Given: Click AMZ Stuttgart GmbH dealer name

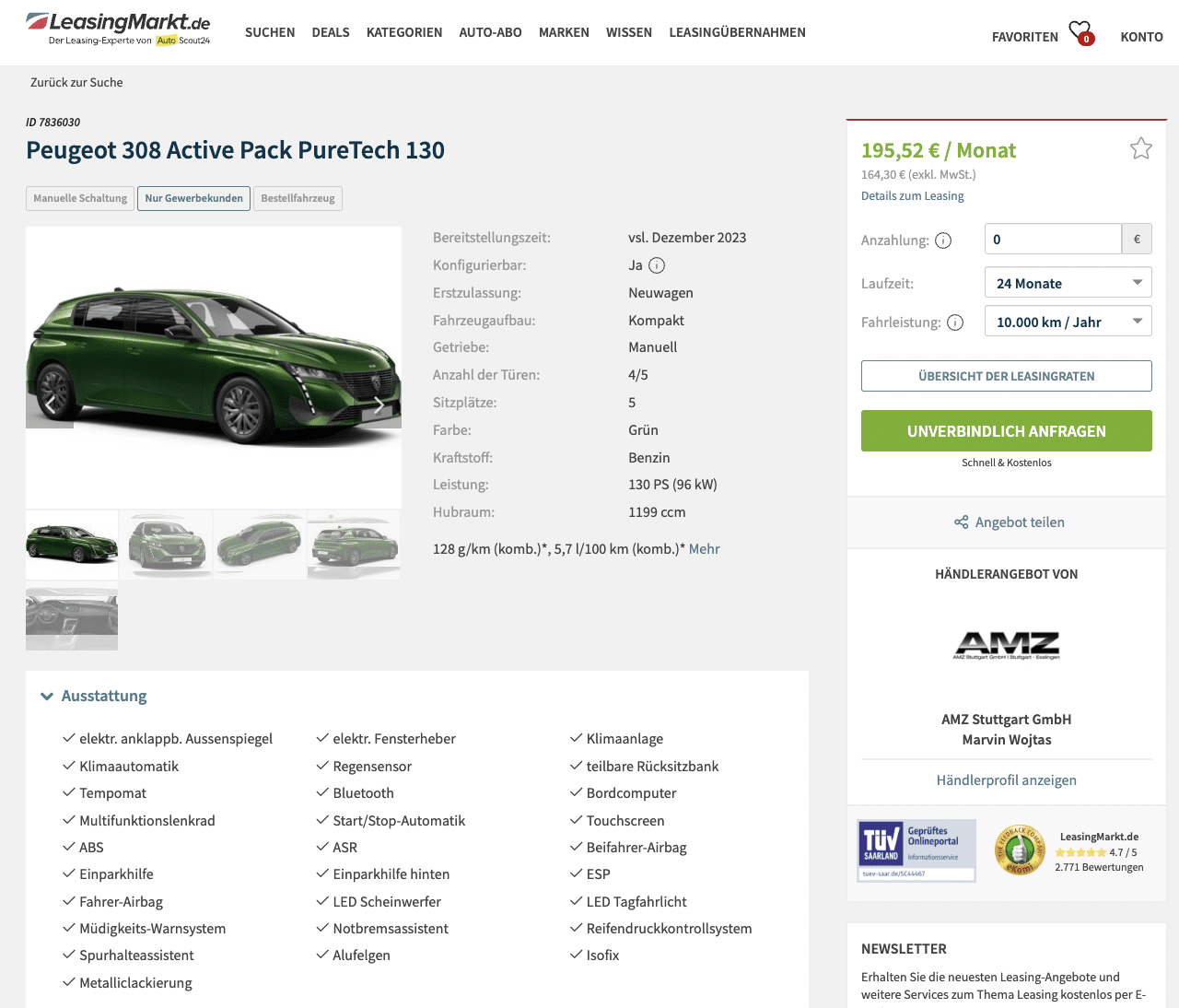Looking at the screenshot, I should [1006, 720].
